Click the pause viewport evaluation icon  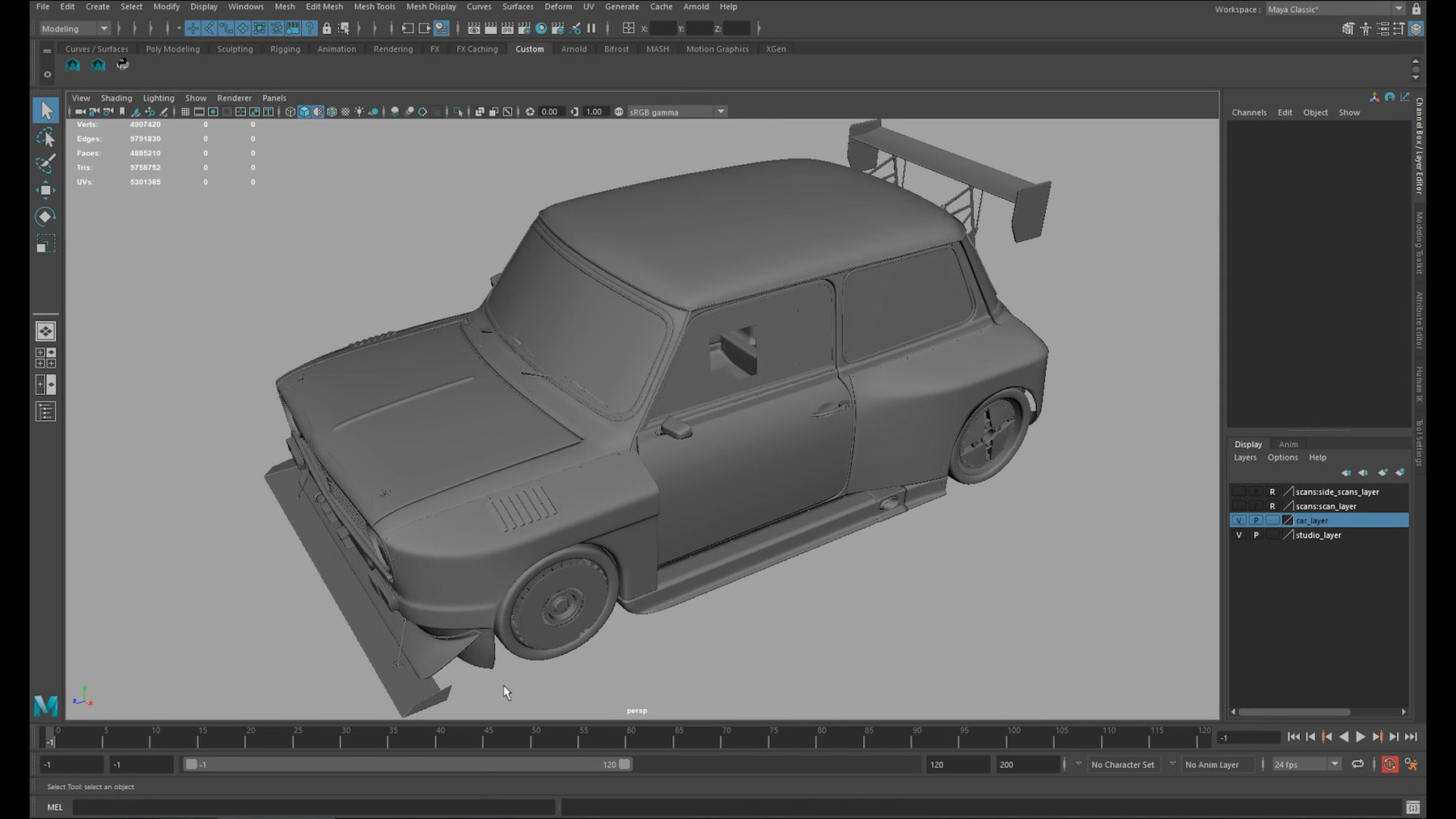point(591,28)
